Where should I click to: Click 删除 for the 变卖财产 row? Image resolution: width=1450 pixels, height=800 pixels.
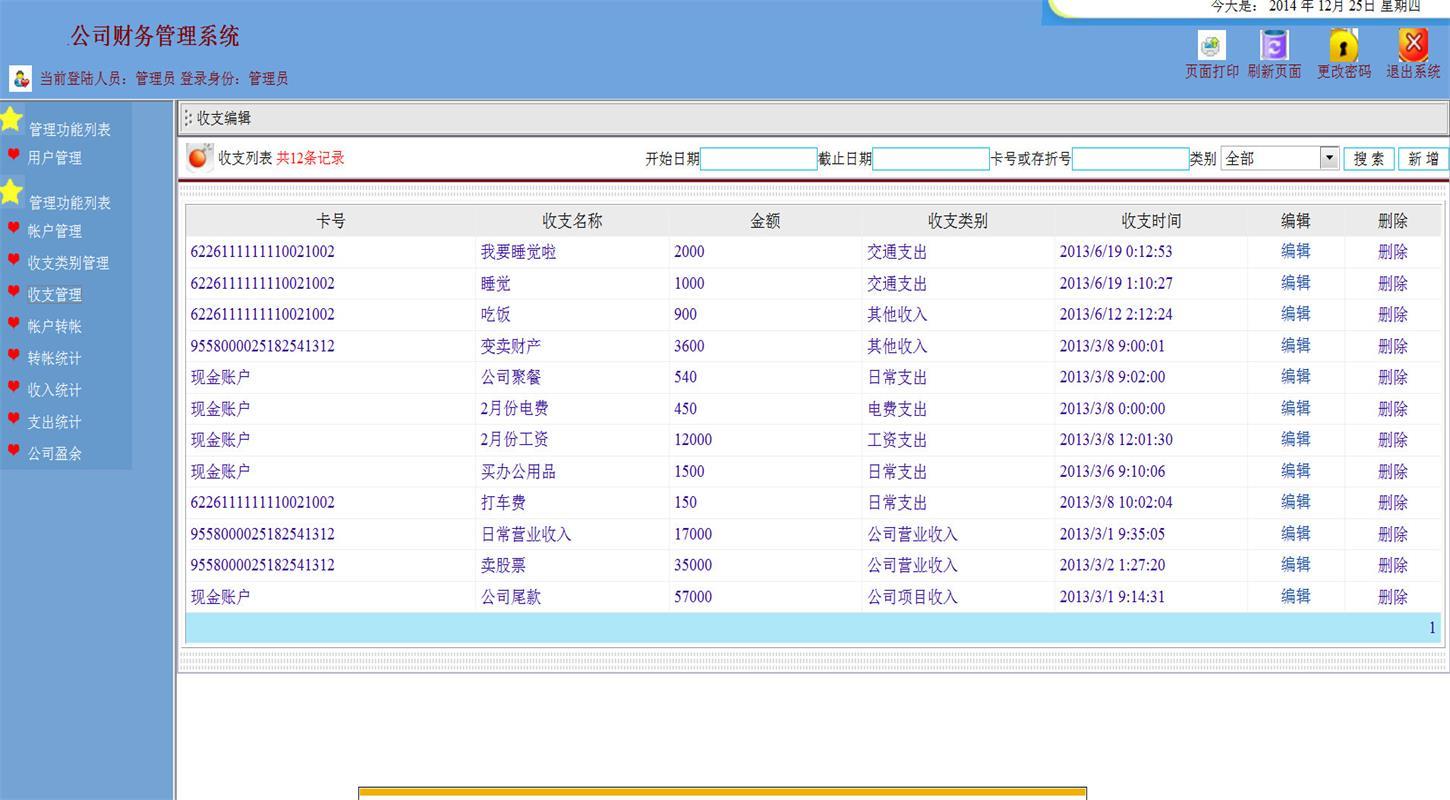pyautogui.click(x=1393, y=346)
